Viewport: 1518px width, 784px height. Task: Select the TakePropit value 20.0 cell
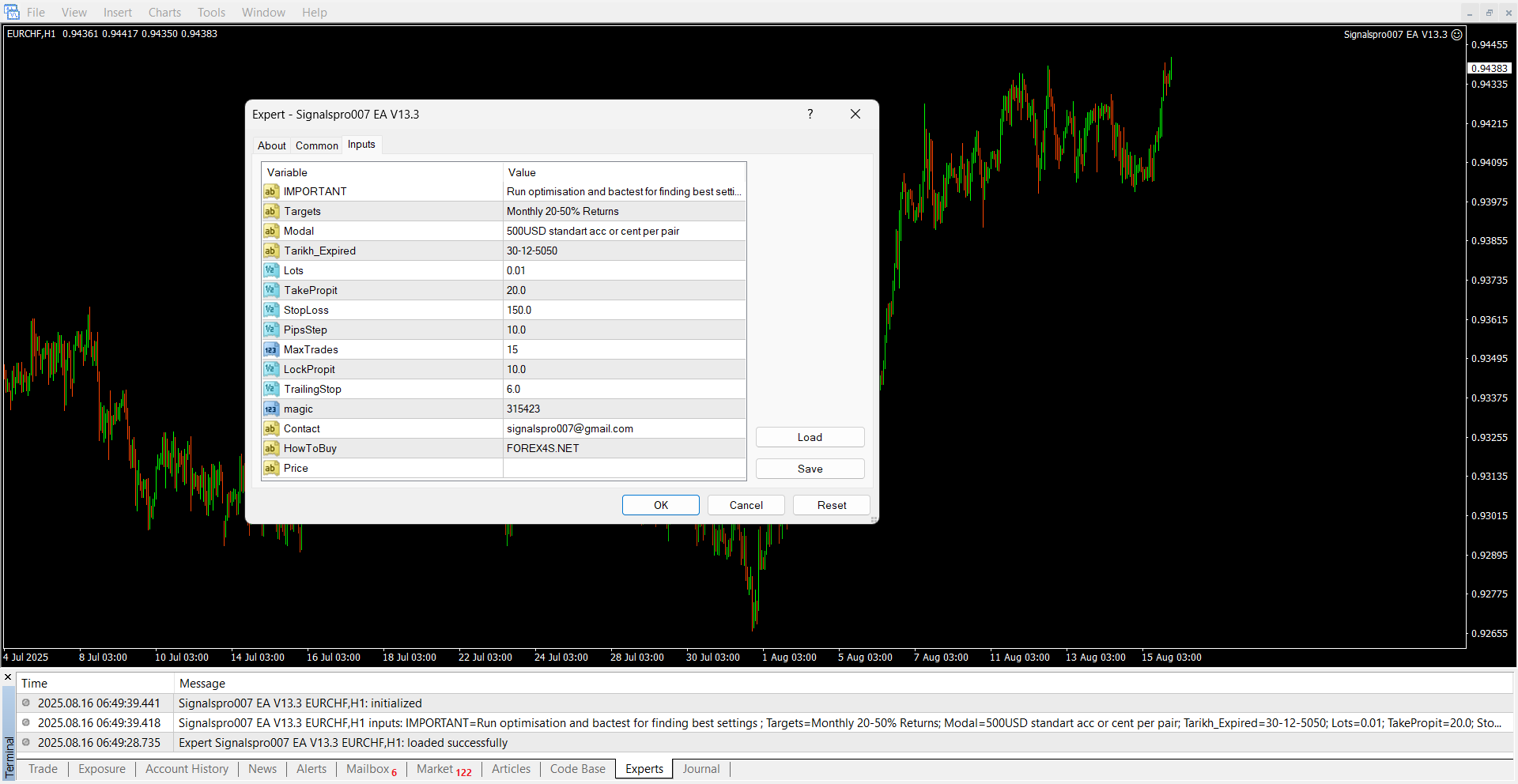click(x=623, y=290)
